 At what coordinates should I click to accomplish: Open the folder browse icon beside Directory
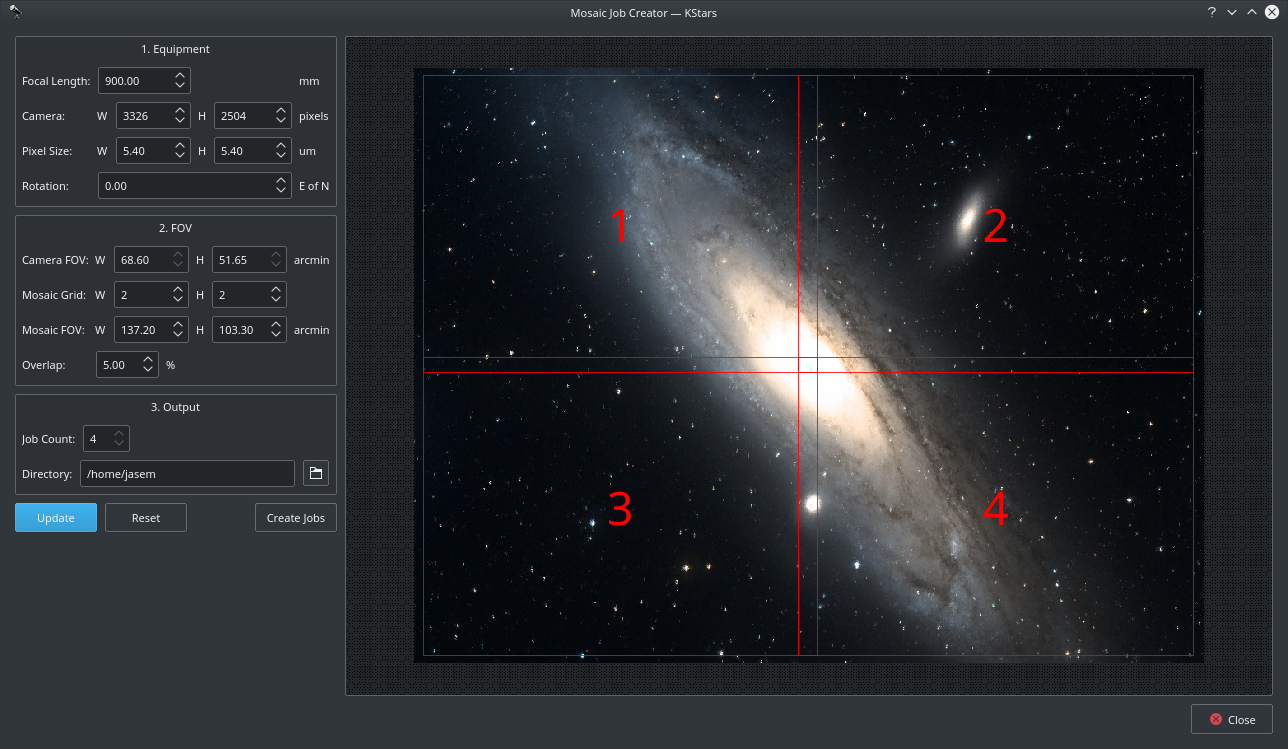316,473
